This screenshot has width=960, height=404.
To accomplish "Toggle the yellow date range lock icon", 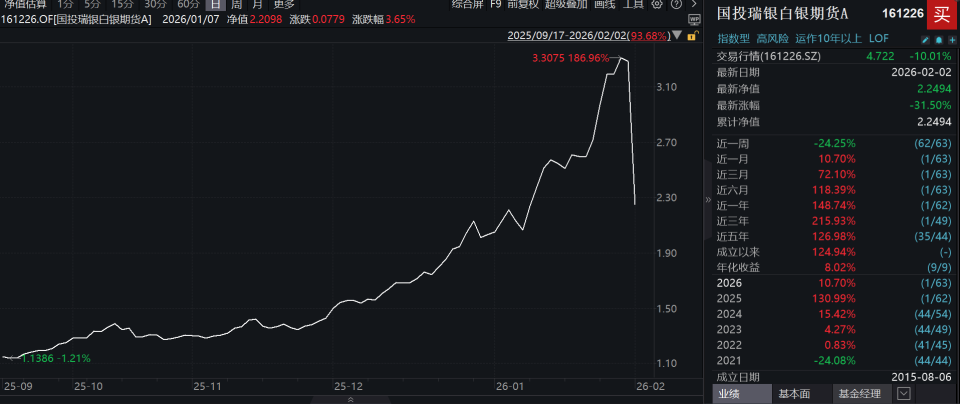I will (691, 36).
